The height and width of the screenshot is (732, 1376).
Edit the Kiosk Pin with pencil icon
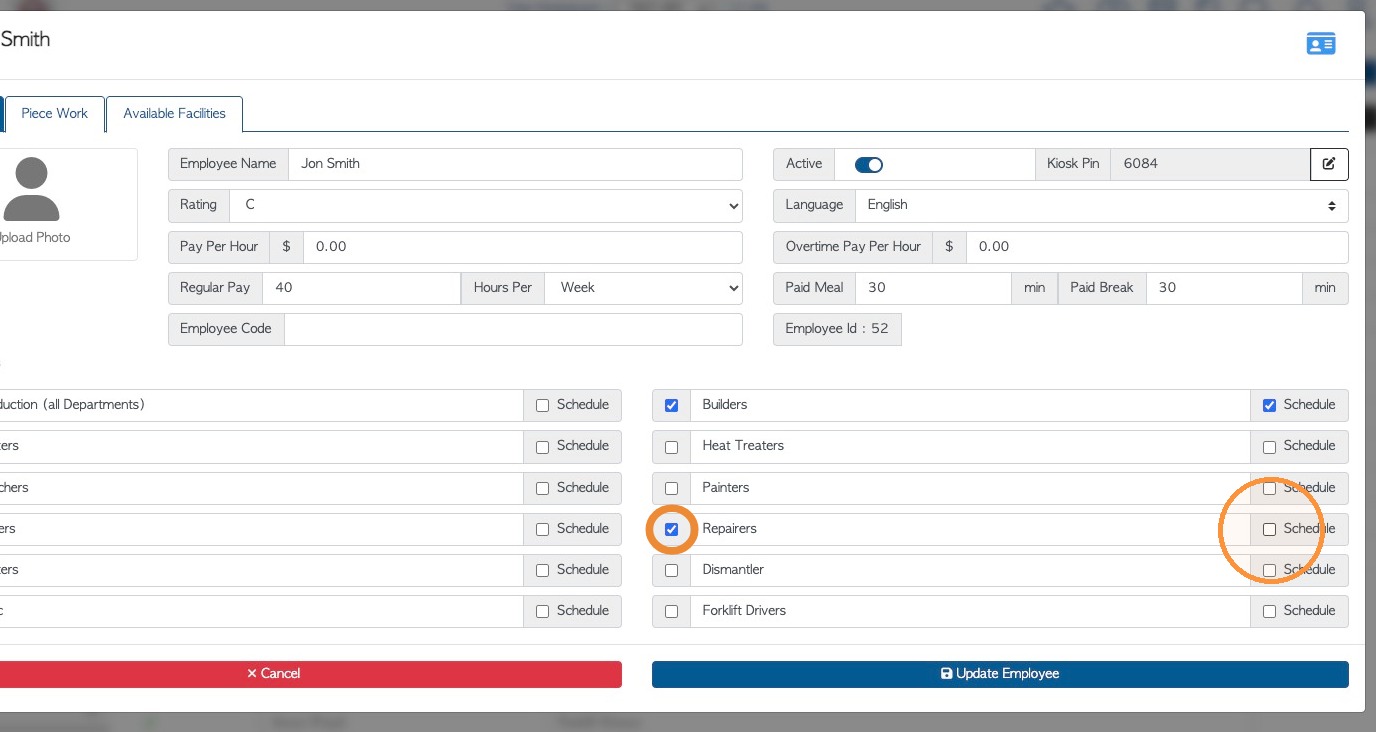1329,164
